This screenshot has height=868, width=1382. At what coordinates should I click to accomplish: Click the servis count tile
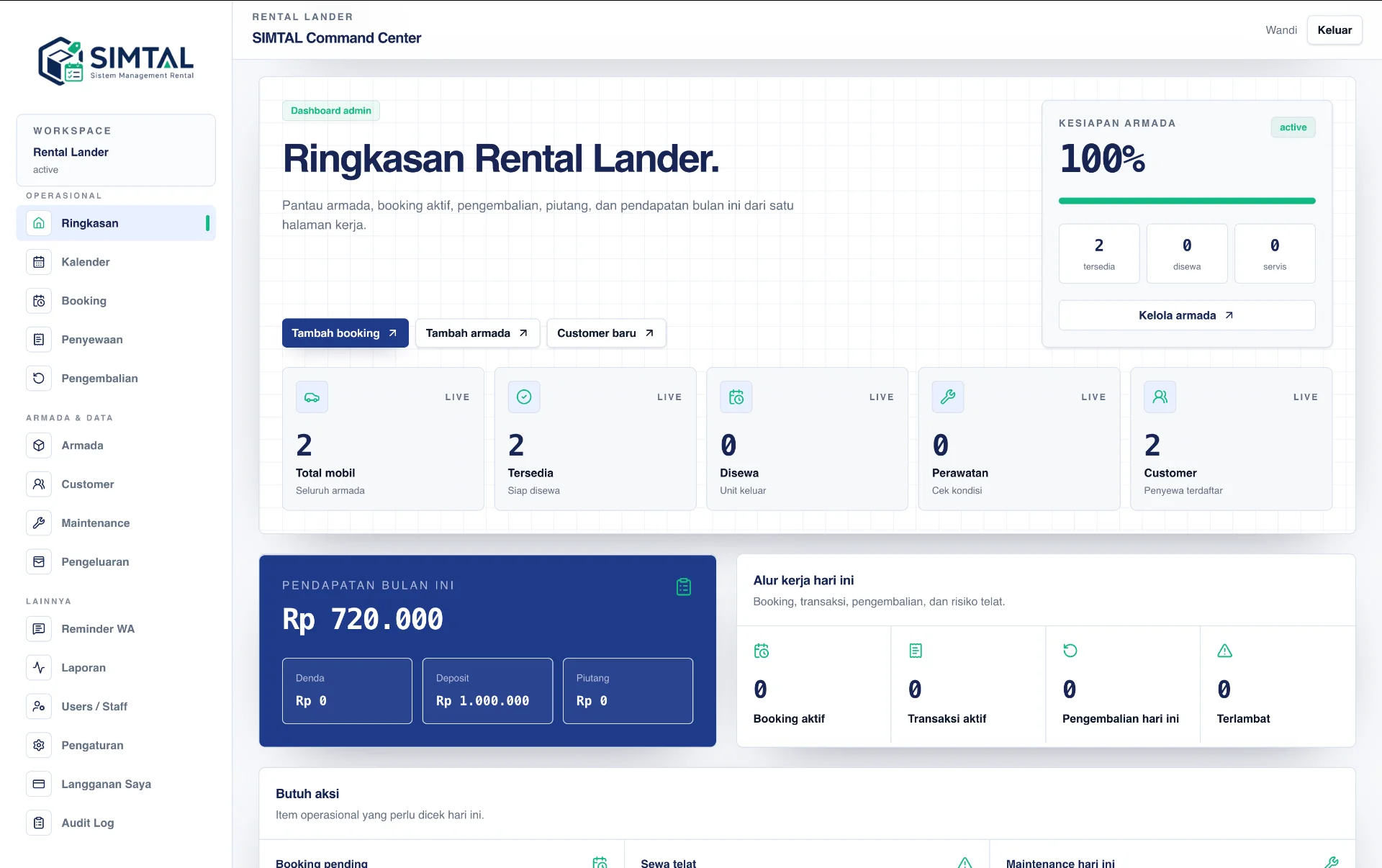pos(1275,253)
